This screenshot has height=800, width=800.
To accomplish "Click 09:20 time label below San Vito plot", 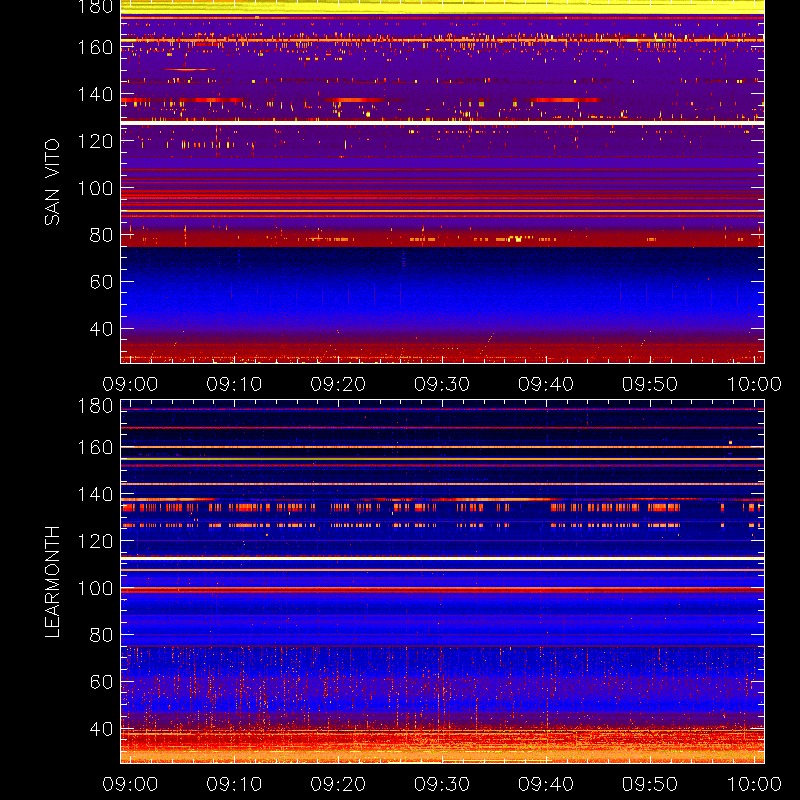I will tap(338, 384).
